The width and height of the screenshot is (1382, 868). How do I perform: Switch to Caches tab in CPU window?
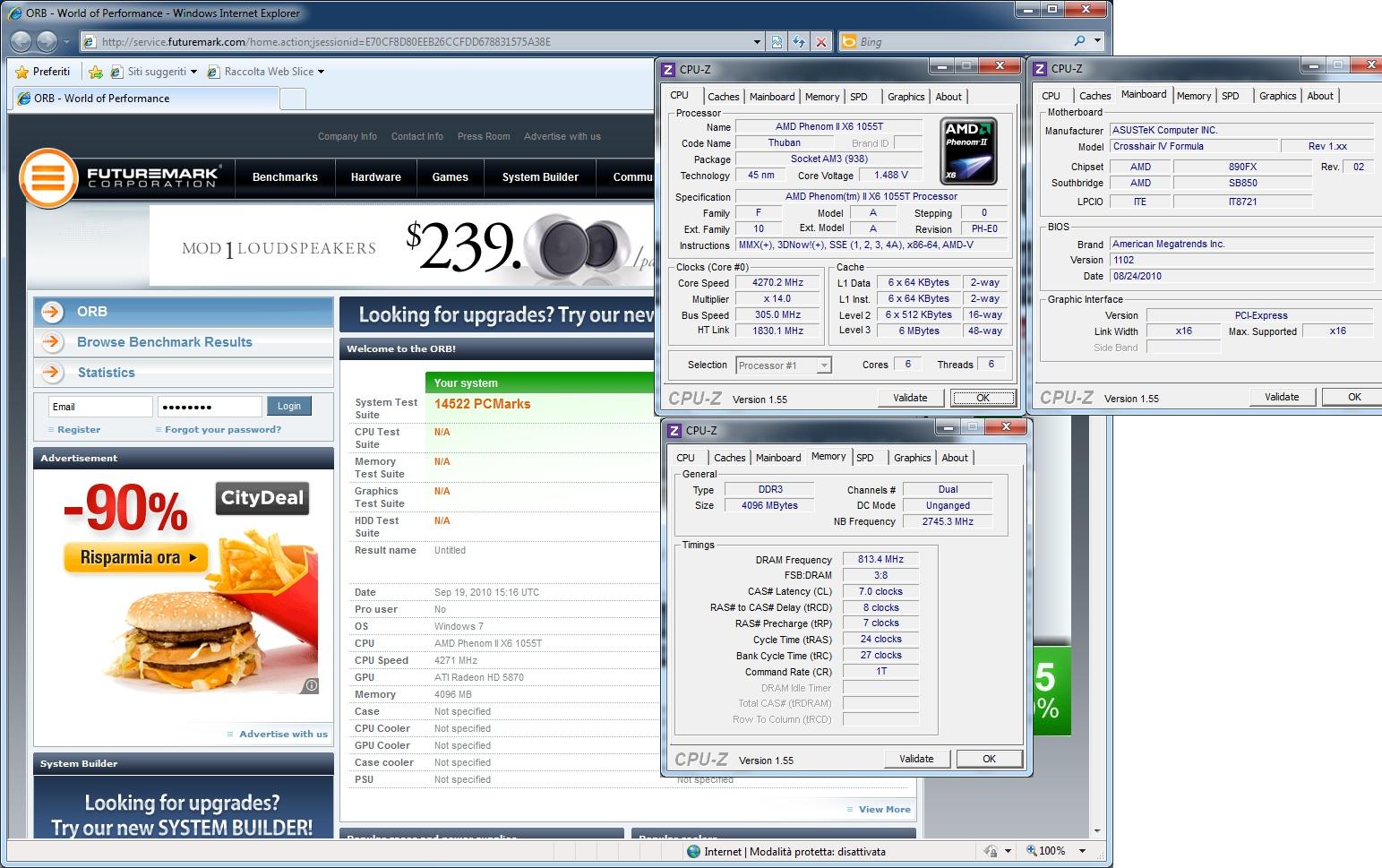click(723, 97)
